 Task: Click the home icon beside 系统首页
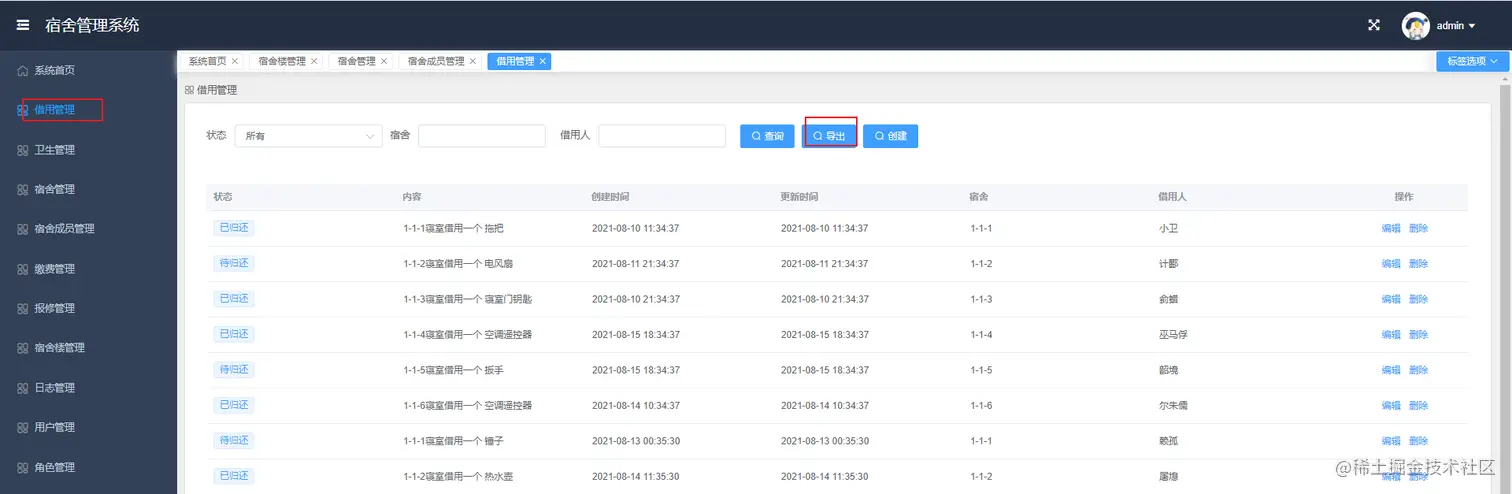(x=23, y=71)
